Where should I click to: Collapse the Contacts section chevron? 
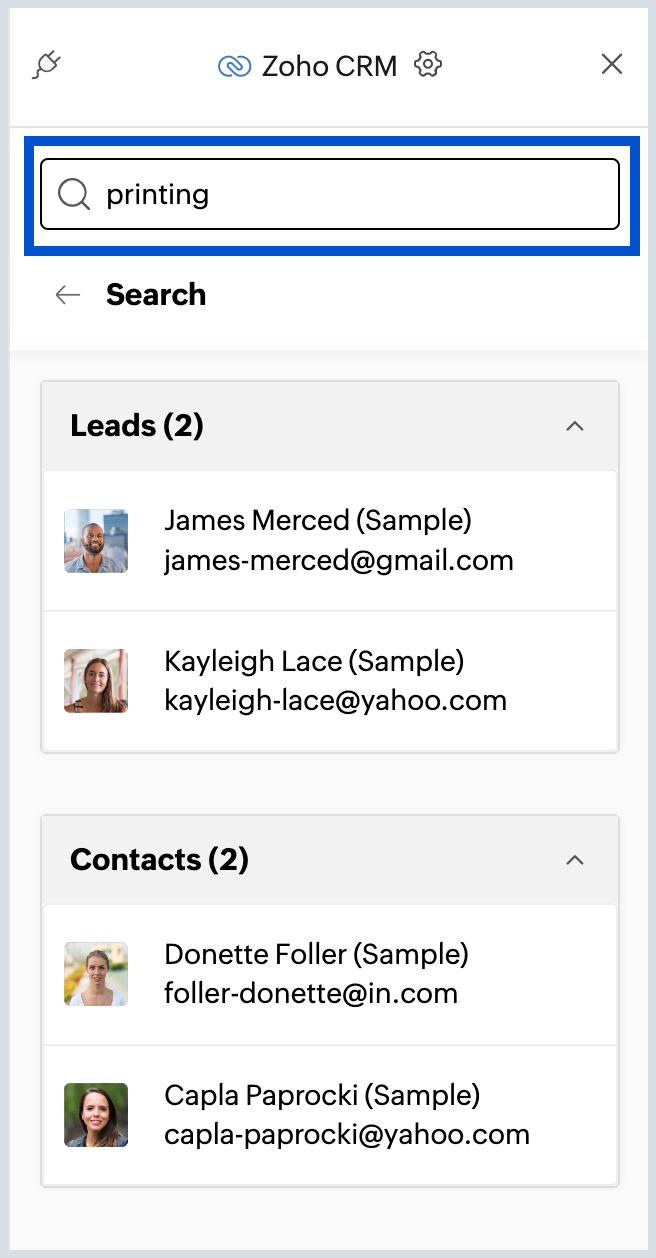pyautogui.click(x=574, y=860)
